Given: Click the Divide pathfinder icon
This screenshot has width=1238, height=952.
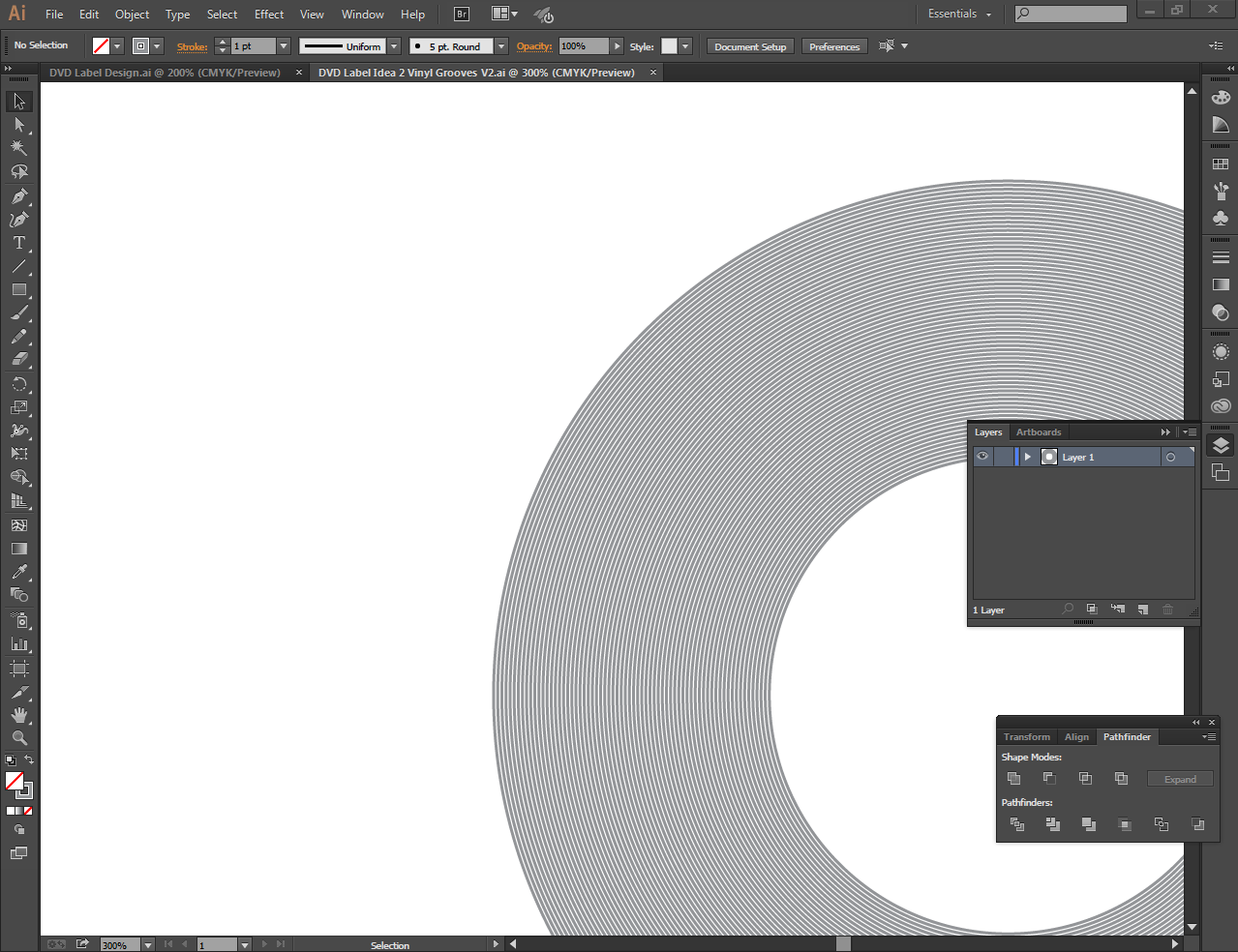Looking at the screenshot, I should click(1017, 824).
